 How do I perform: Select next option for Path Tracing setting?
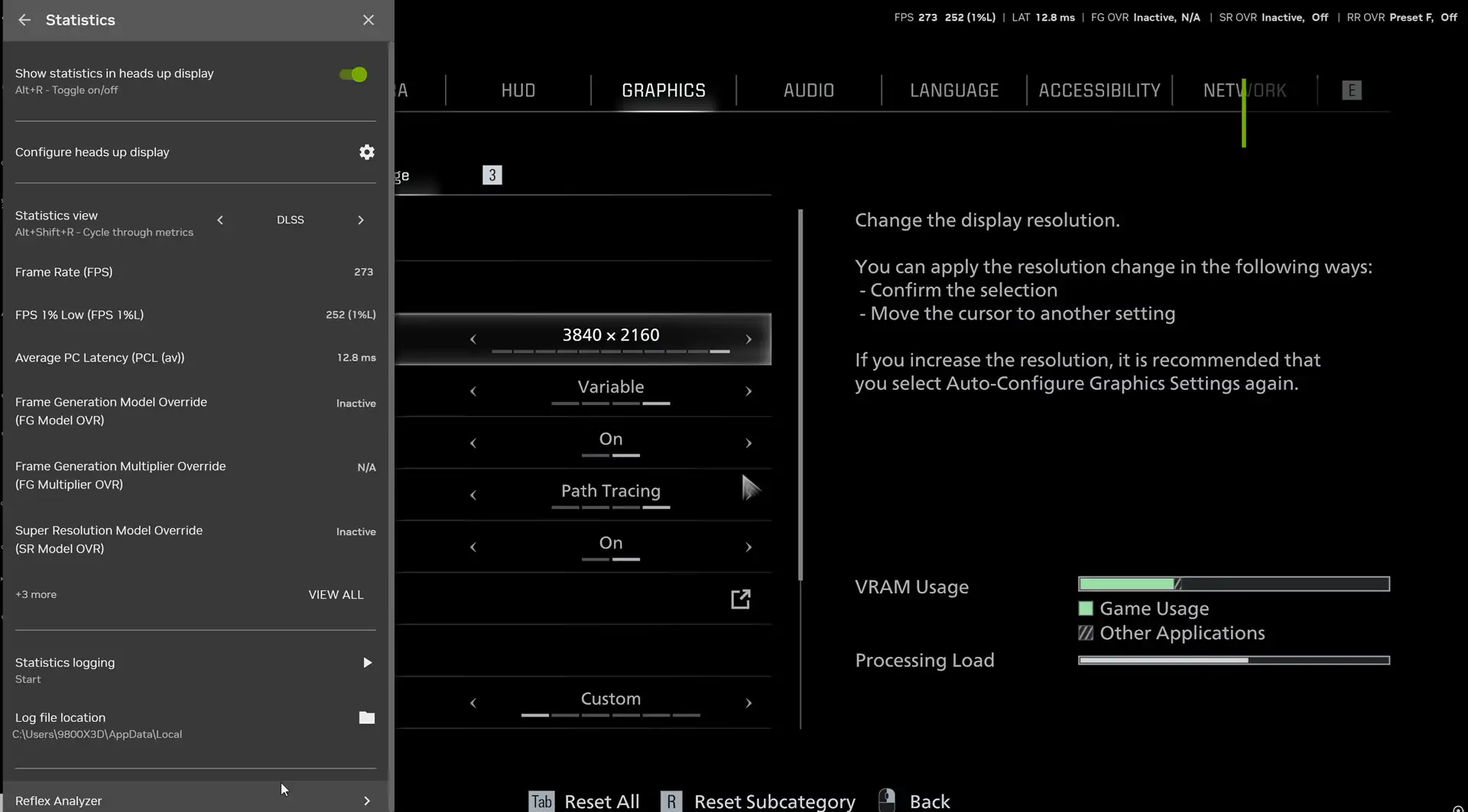749,495
